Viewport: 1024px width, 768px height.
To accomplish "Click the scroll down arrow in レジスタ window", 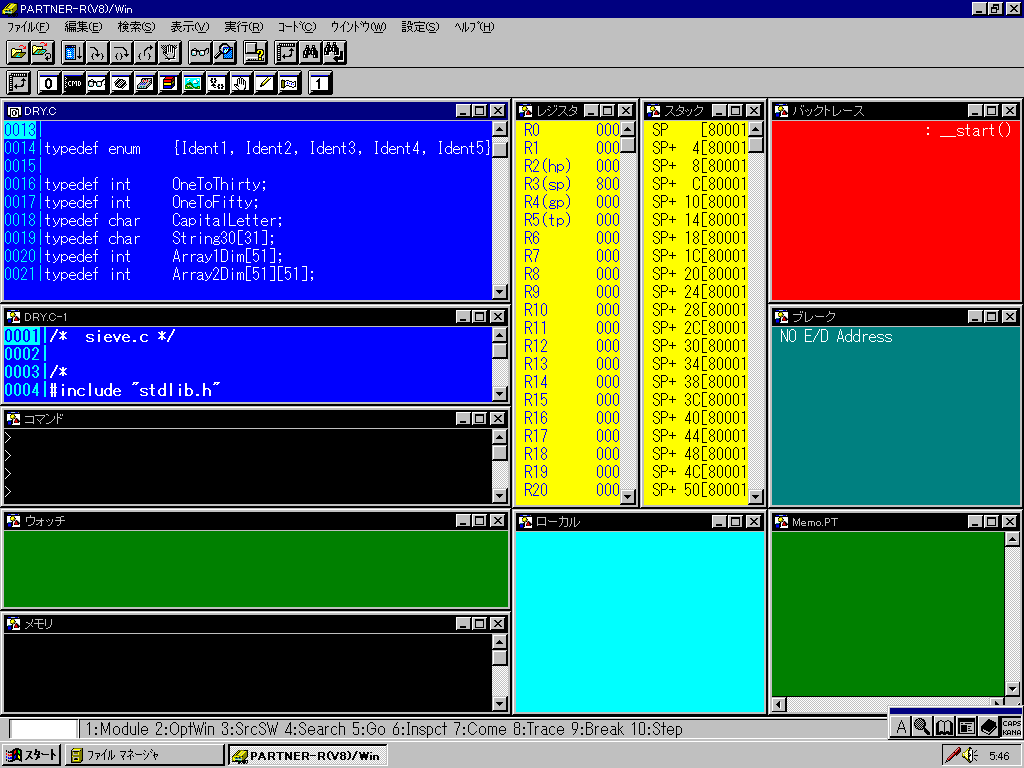I will pos(628,496).
